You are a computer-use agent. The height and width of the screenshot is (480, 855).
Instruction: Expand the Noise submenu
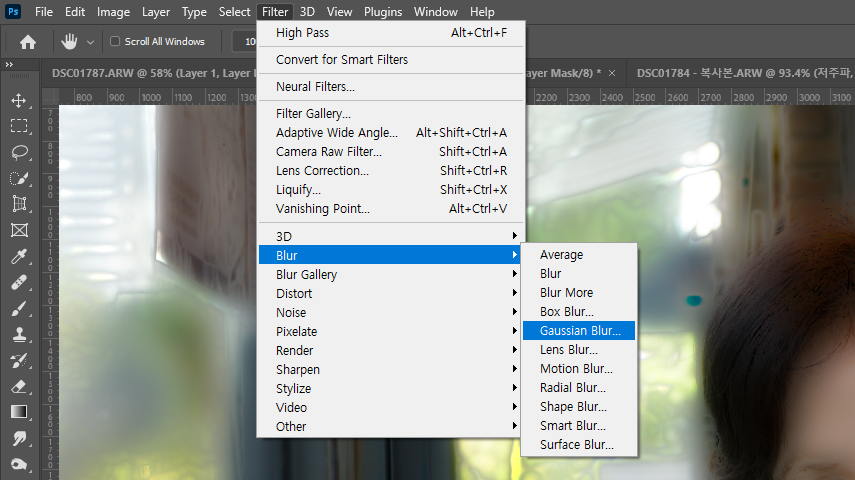tap(391, 313)
